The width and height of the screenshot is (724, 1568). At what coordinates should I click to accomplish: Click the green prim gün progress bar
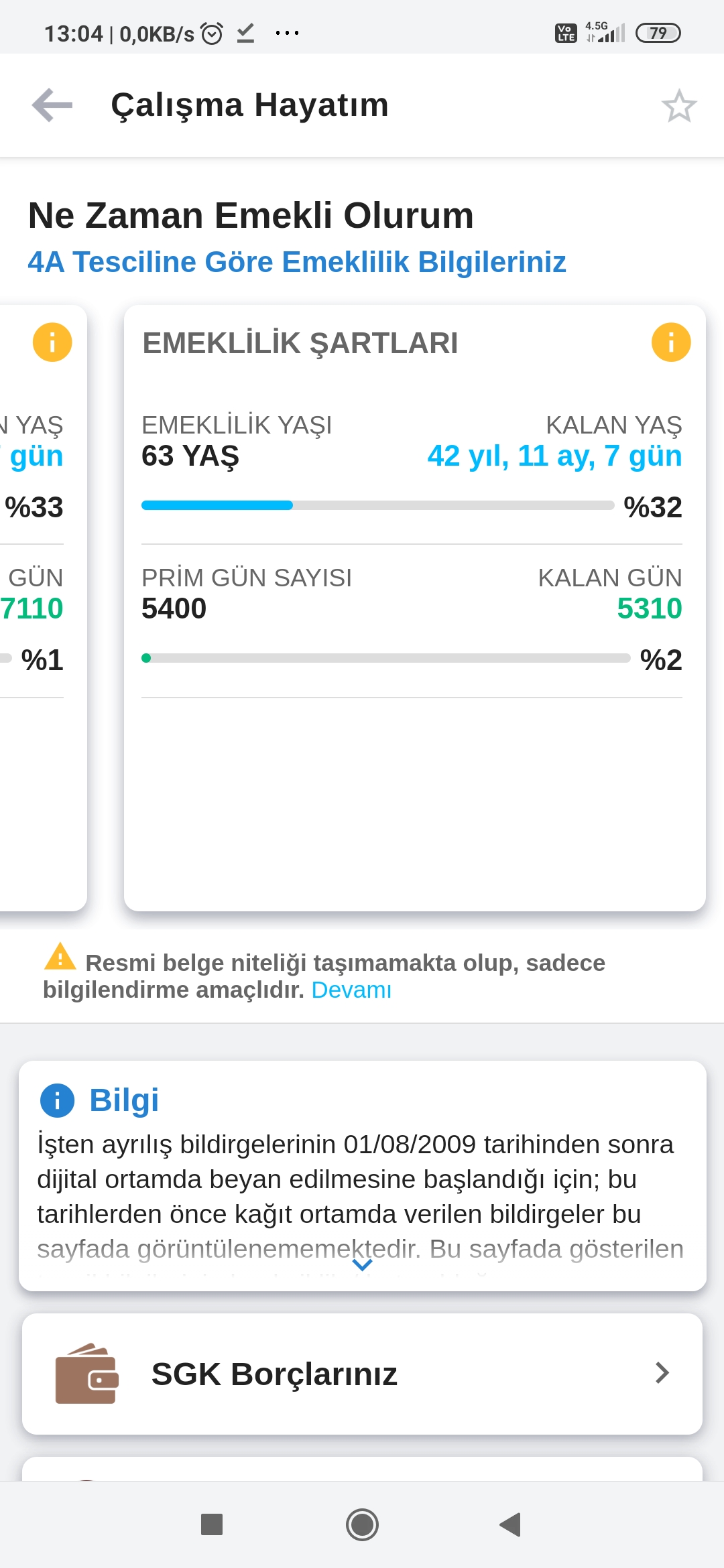(386, 658)
